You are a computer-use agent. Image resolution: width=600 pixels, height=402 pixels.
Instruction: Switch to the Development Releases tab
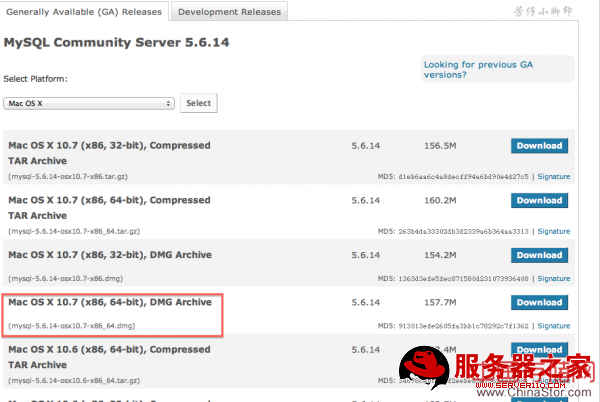230,12
